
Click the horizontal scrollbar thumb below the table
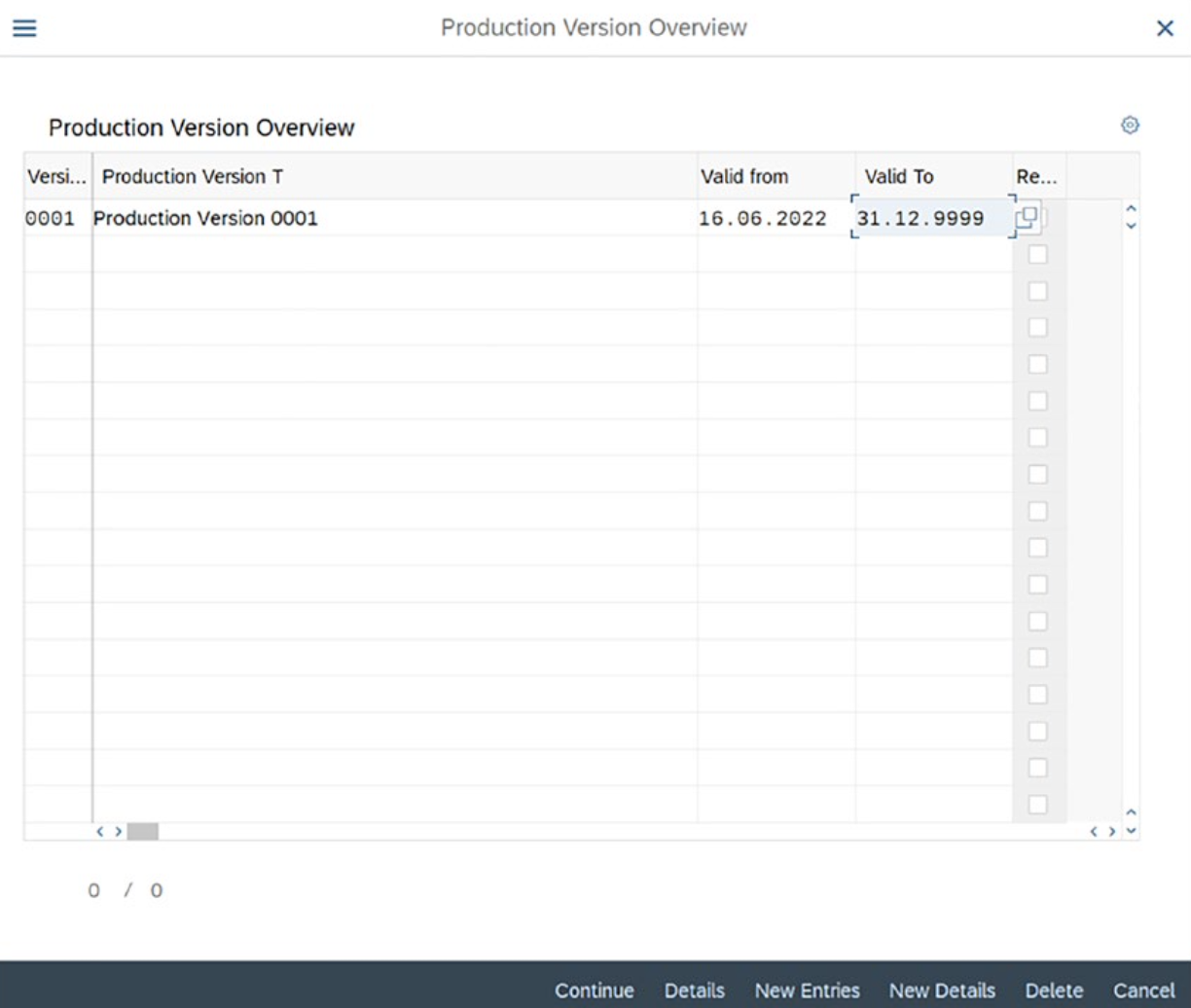(x=144, y=831)
